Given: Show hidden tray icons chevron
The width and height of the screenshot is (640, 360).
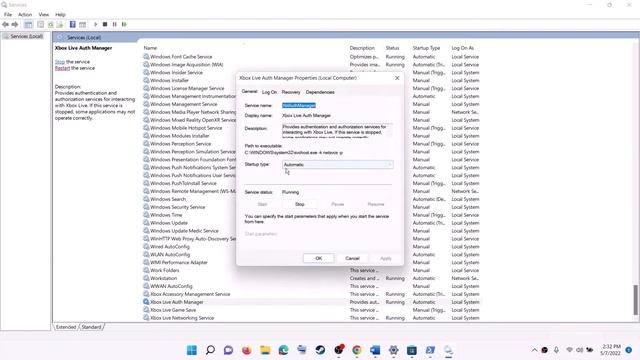Looking at the screenshot, I should (534, 350).
